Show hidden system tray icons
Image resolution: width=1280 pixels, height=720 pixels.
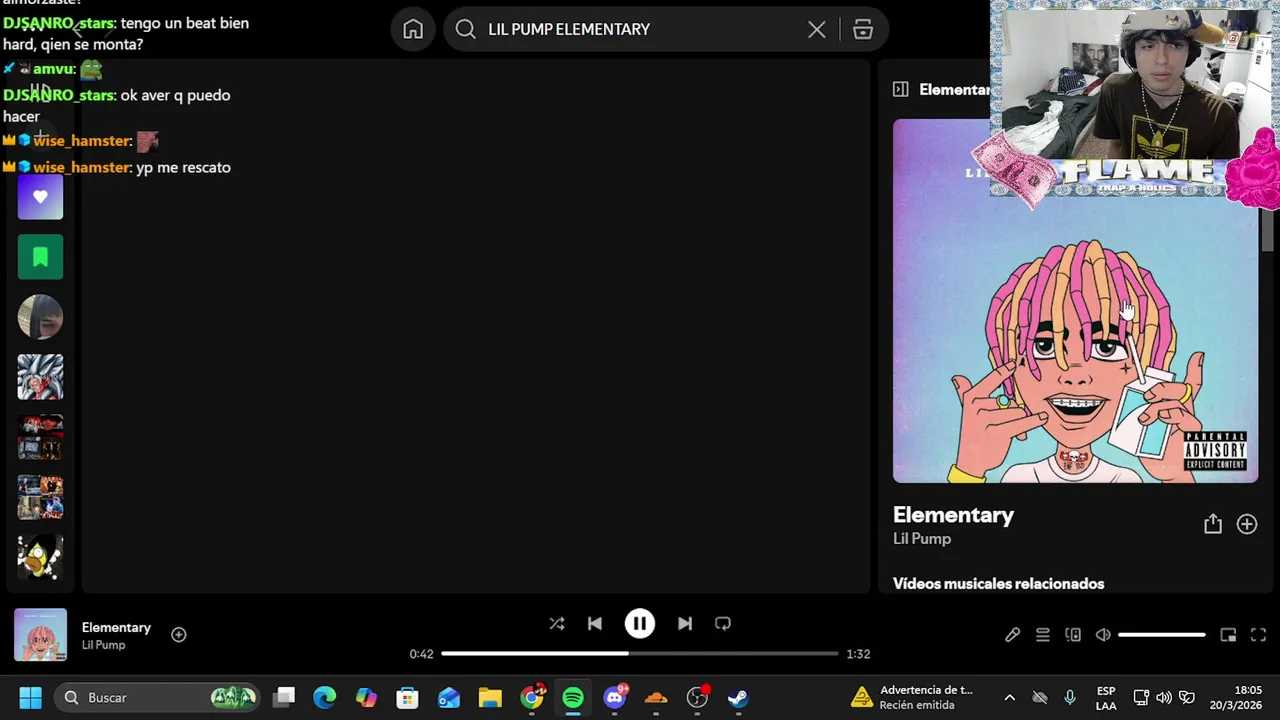(1009, 698)
